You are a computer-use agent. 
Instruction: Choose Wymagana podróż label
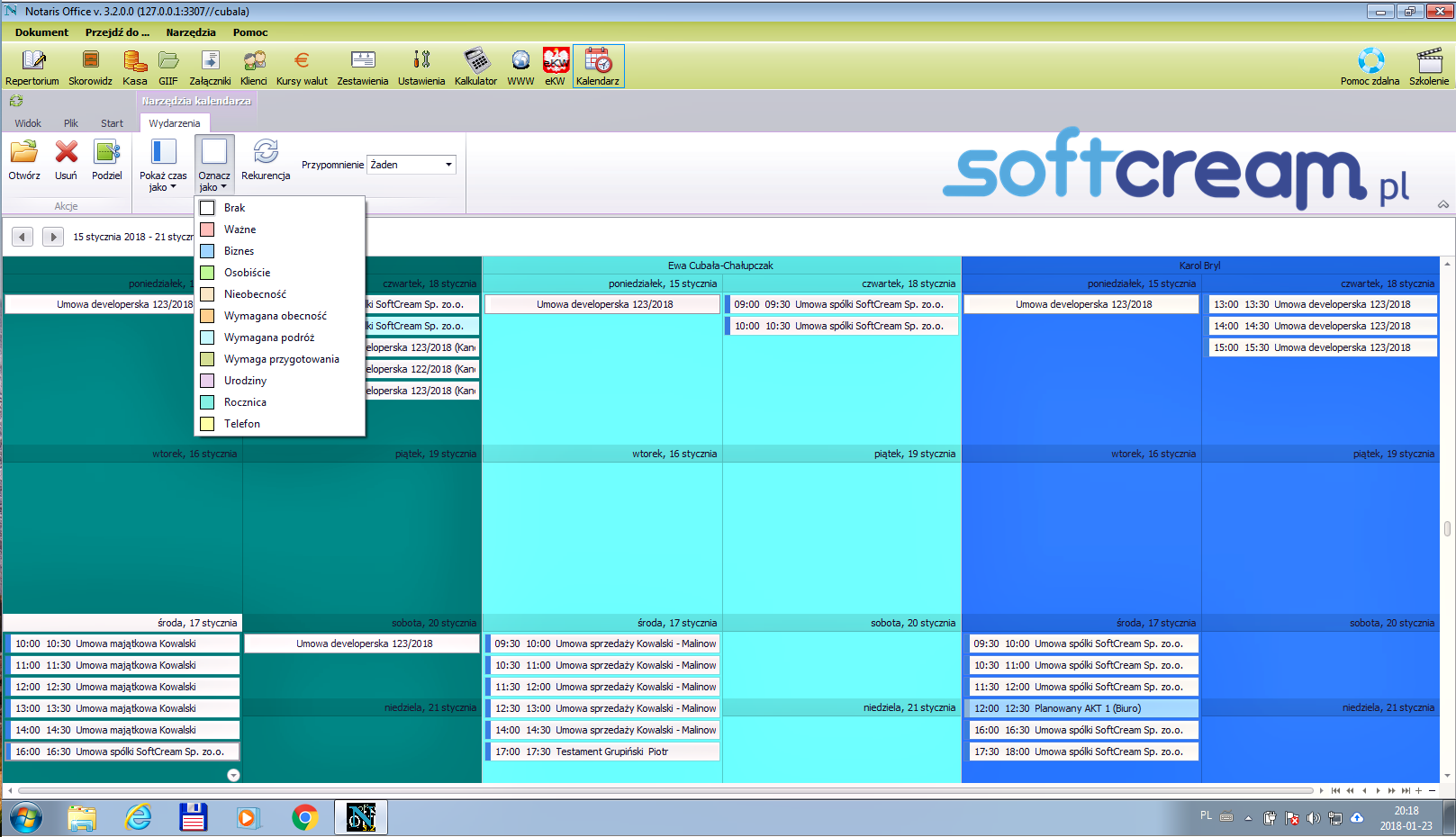[x=280, y=337]
